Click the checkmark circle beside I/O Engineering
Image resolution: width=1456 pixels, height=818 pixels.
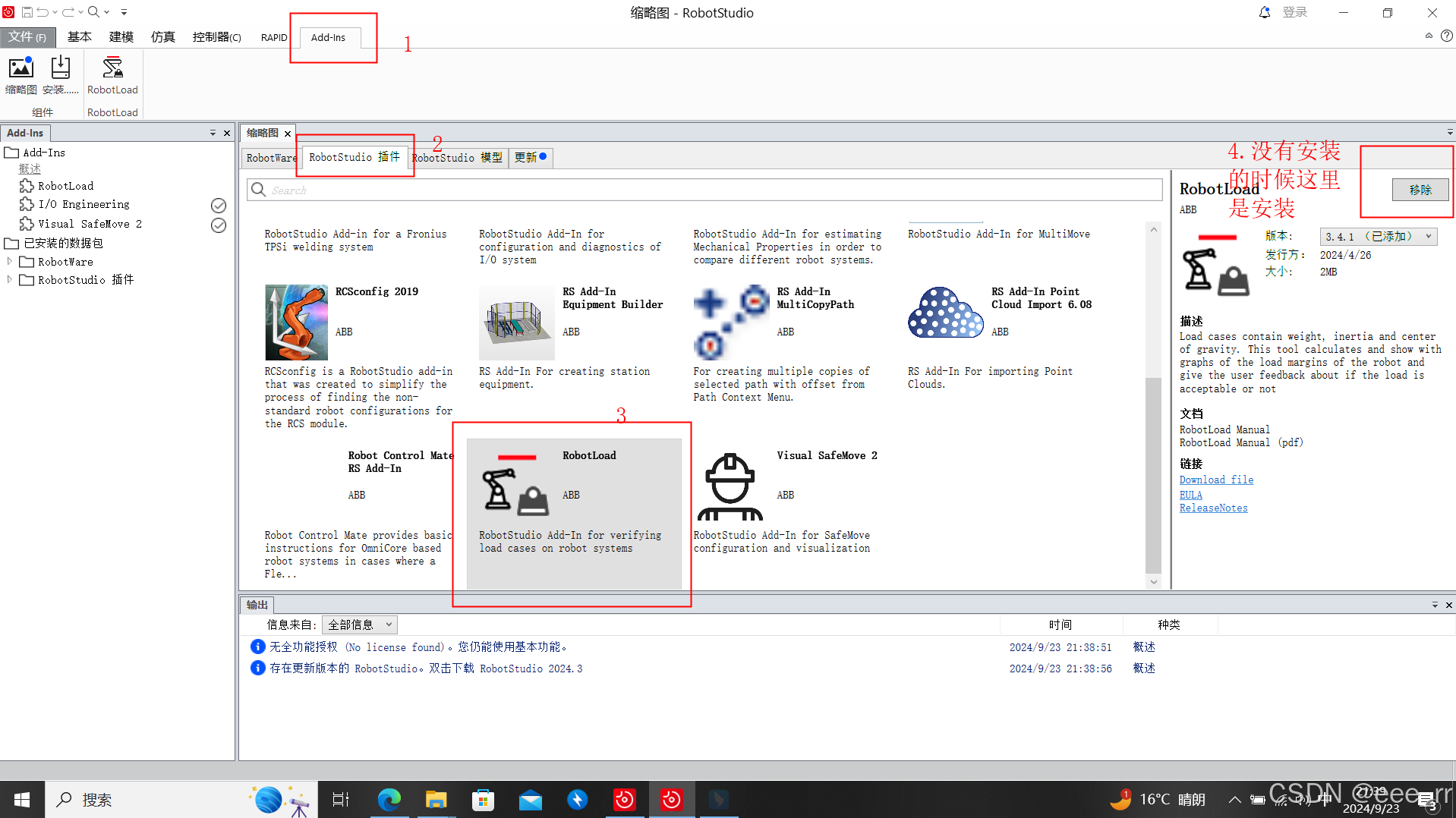[219, 206]
